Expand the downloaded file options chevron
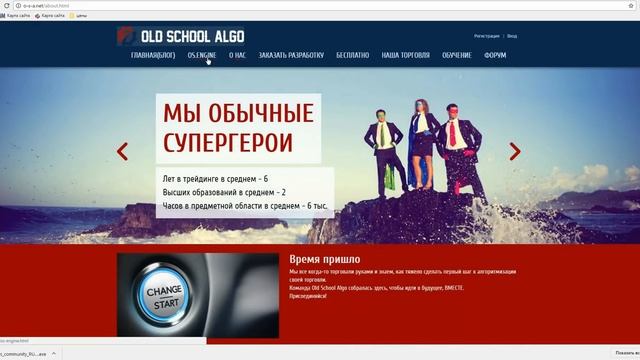The height and width of the screenshot is (360, 640). tap(54, 354)
